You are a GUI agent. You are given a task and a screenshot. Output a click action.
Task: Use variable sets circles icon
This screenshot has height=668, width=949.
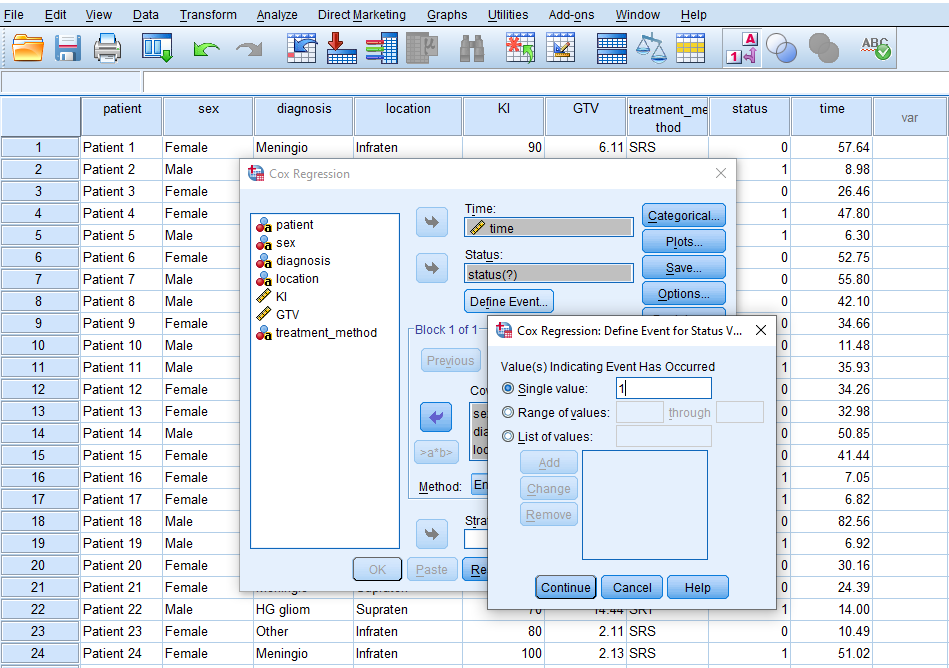point(781,48)
